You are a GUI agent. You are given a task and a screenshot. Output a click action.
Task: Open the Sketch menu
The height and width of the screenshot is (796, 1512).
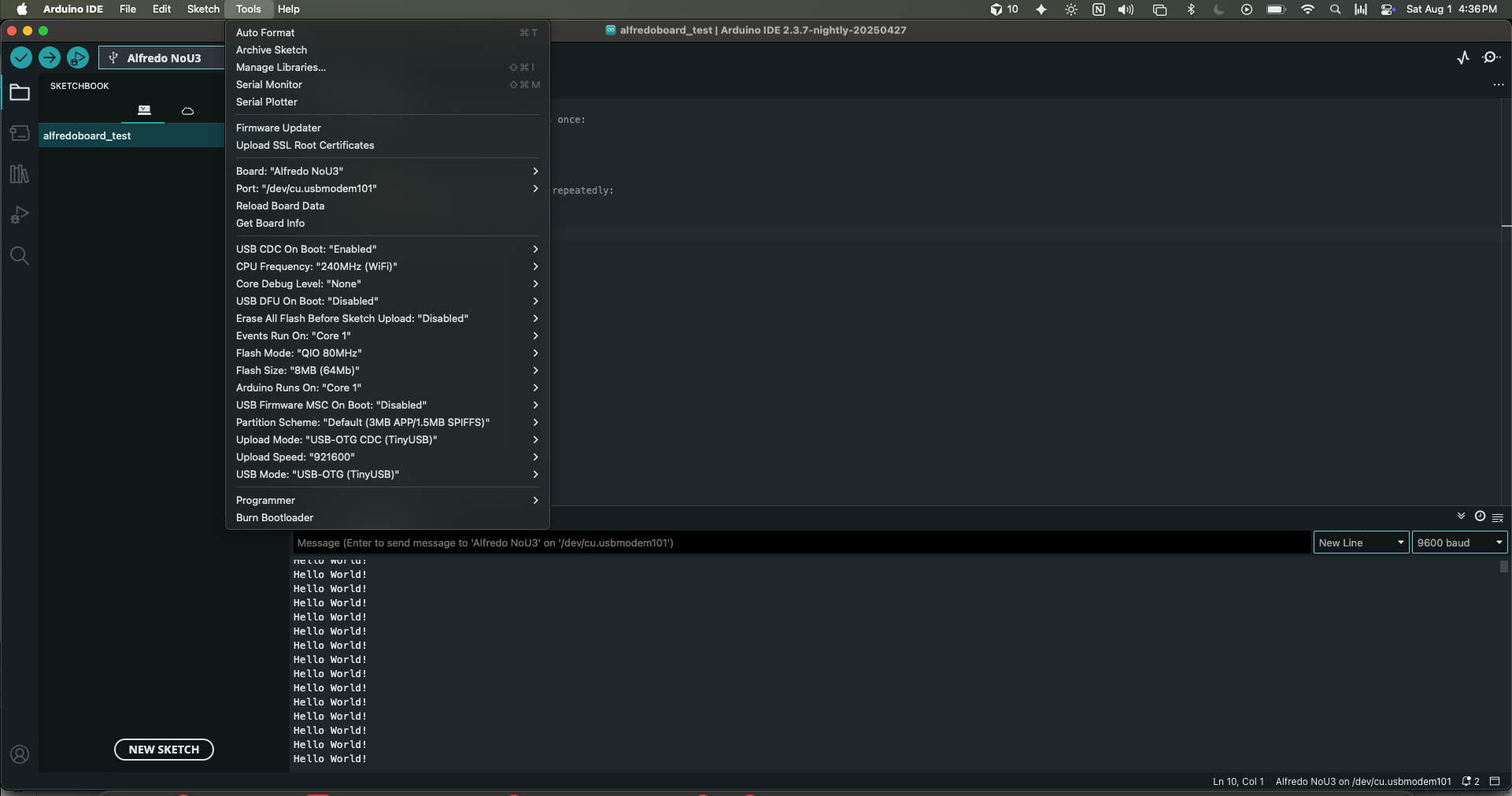click(203, 9)
